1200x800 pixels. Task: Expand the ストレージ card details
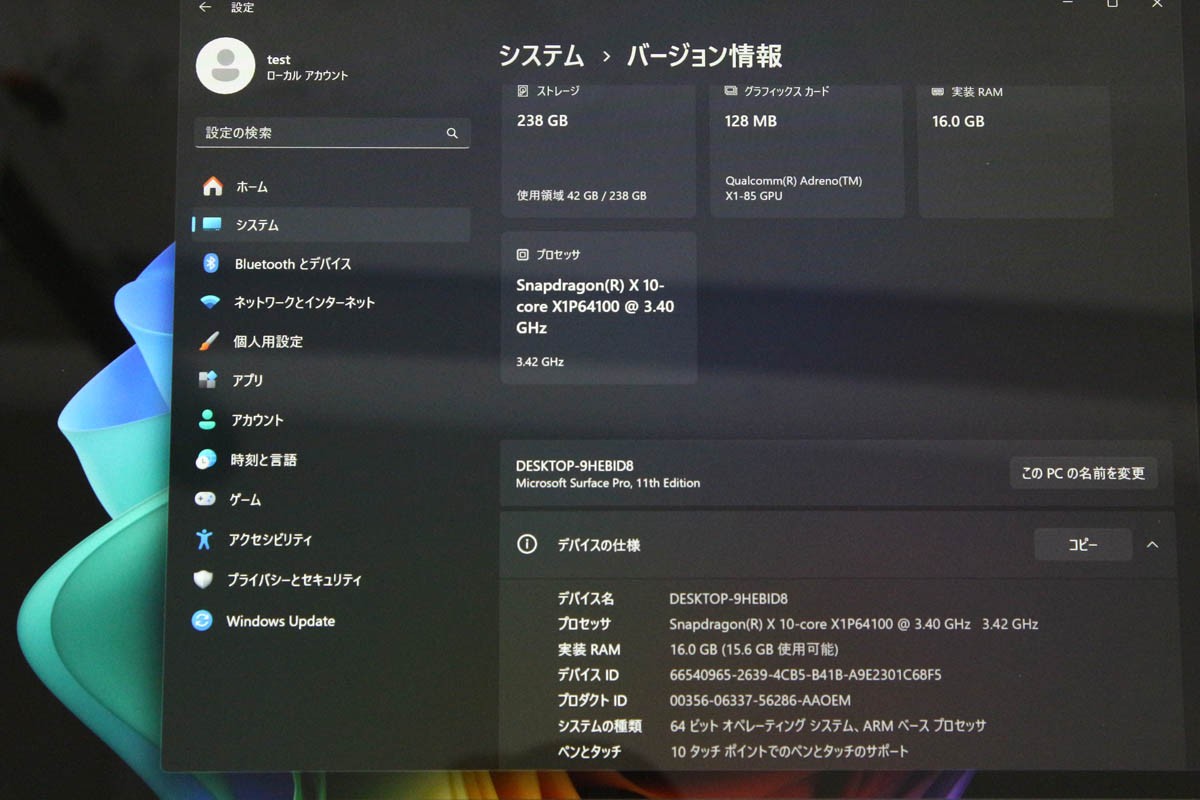click(x=598, y=150)
